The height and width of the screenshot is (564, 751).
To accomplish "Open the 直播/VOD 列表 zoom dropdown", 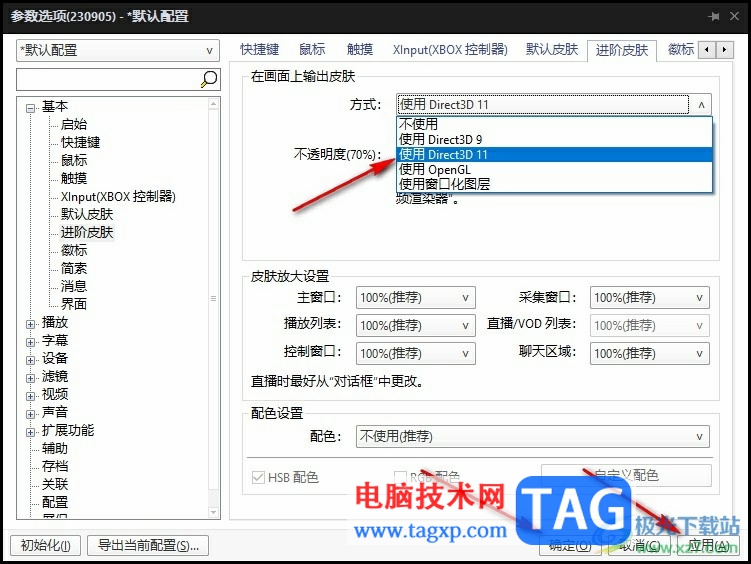I will 649,326.
